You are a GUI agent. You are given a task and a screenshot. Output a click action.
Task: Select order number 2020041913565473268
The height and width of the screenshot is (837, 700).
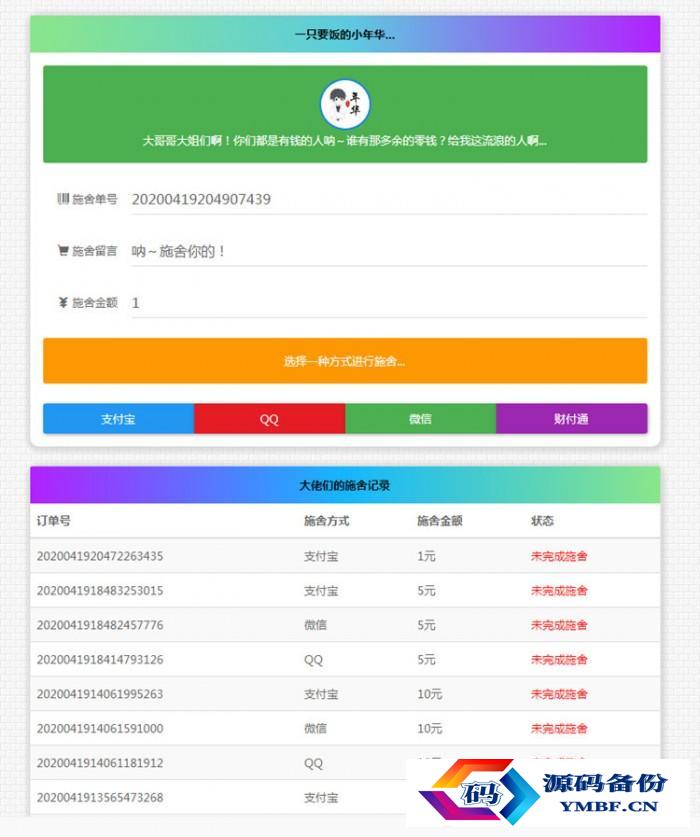[x=100, y=797]
